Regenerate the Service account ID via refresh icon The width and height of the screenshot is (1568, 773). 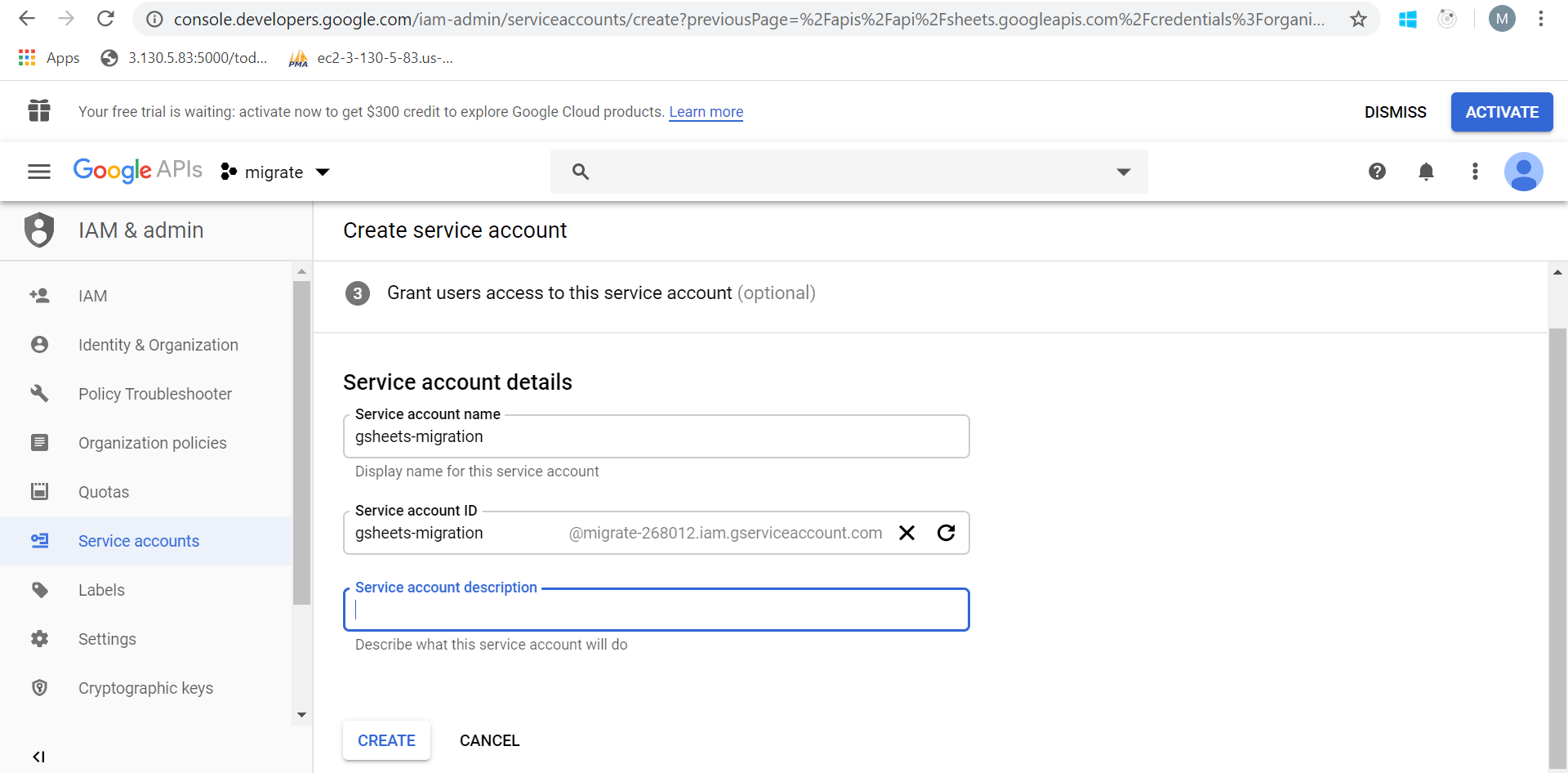click(x=947, y=533)
